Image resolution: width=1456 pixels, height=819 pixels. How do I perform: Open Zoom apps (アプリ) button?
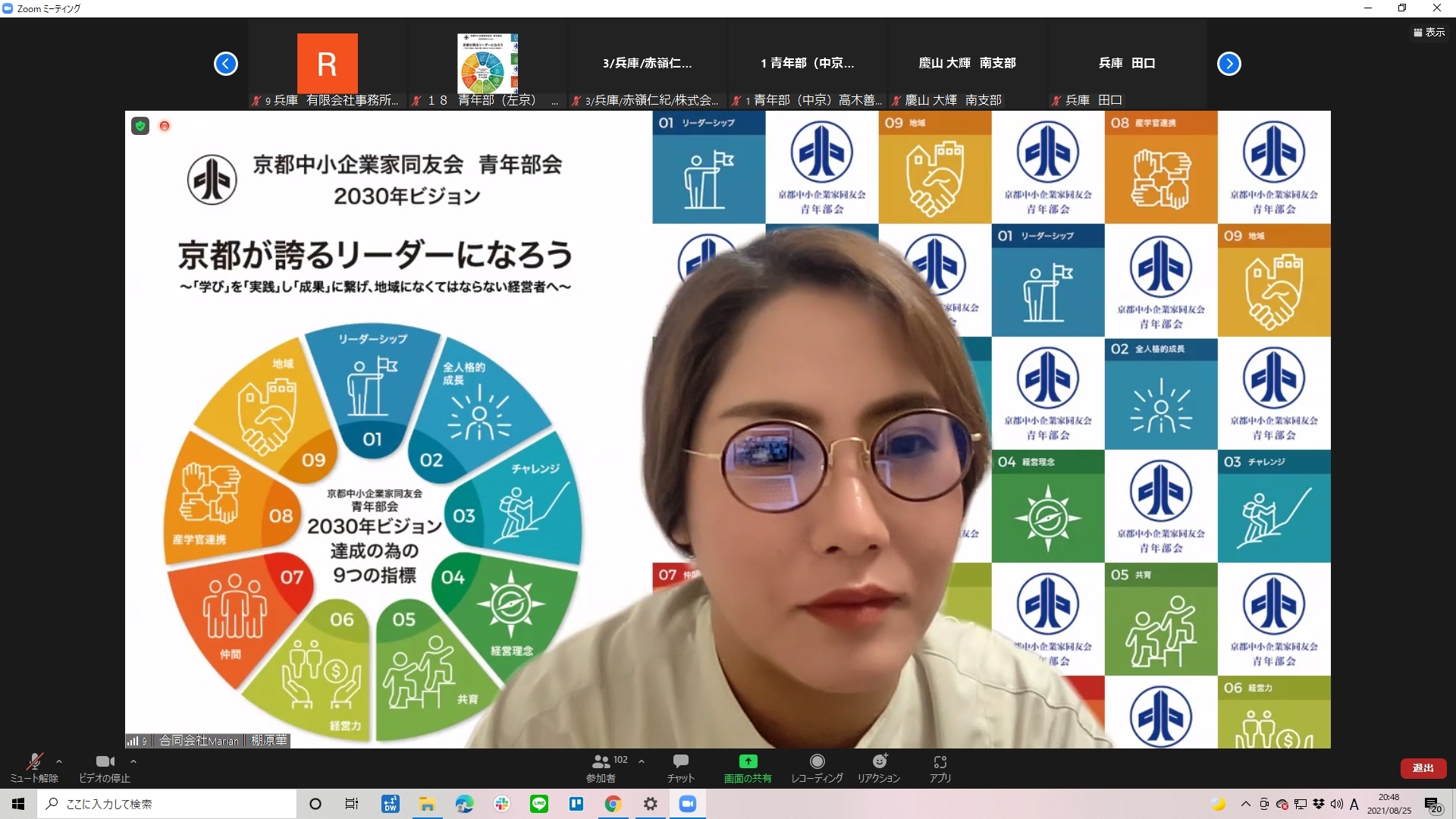click(940, 767)
